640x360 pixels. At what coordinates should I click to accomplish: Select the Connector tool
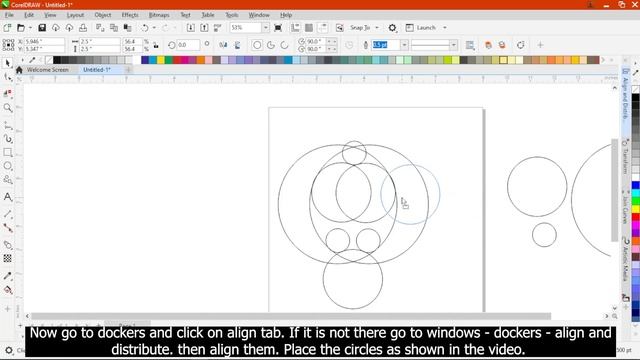tap(7, 228)
